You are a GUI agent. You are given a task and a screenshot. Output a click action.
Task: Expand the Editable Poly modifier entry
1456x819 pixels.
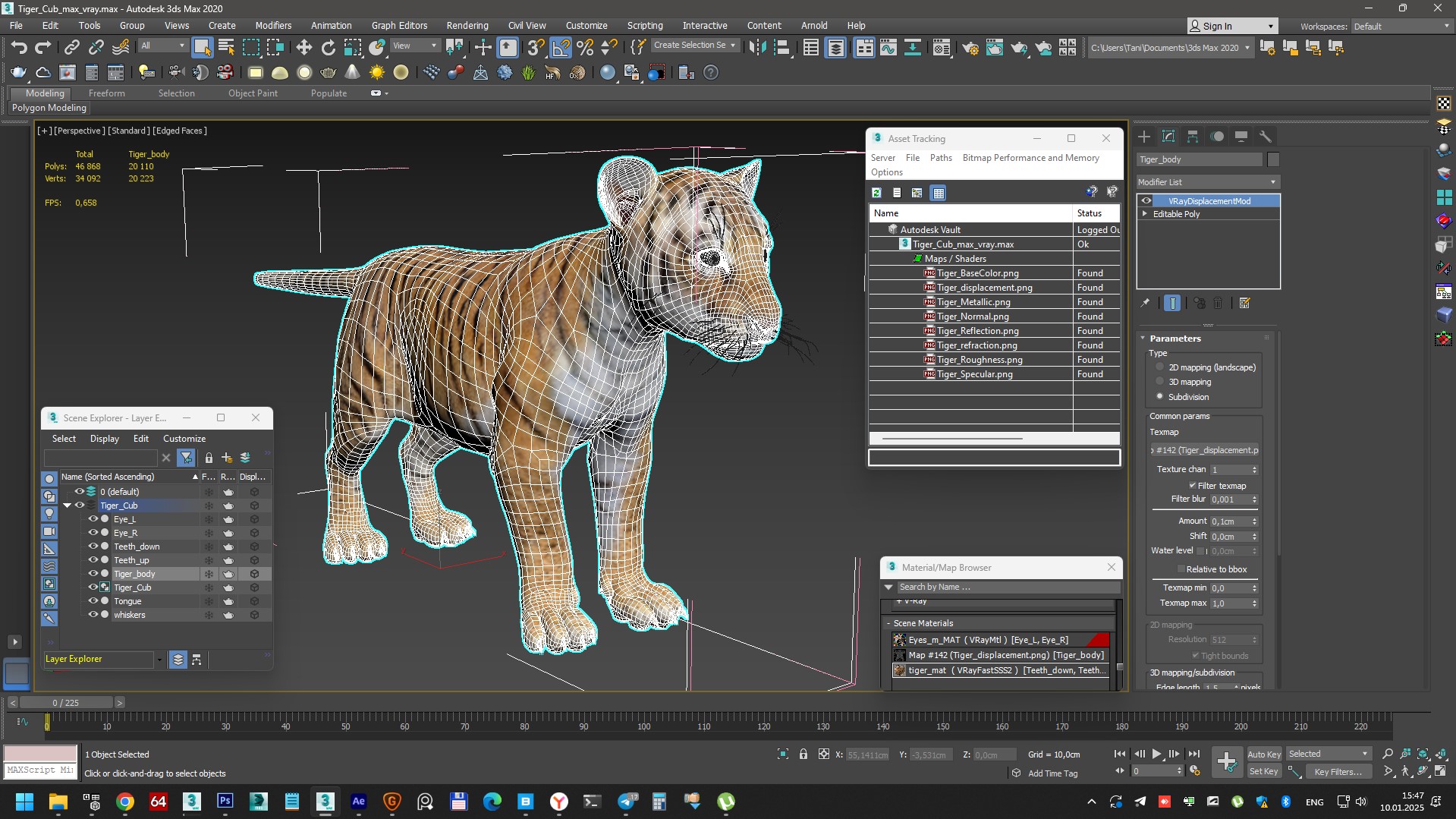tap(1145, 214)
